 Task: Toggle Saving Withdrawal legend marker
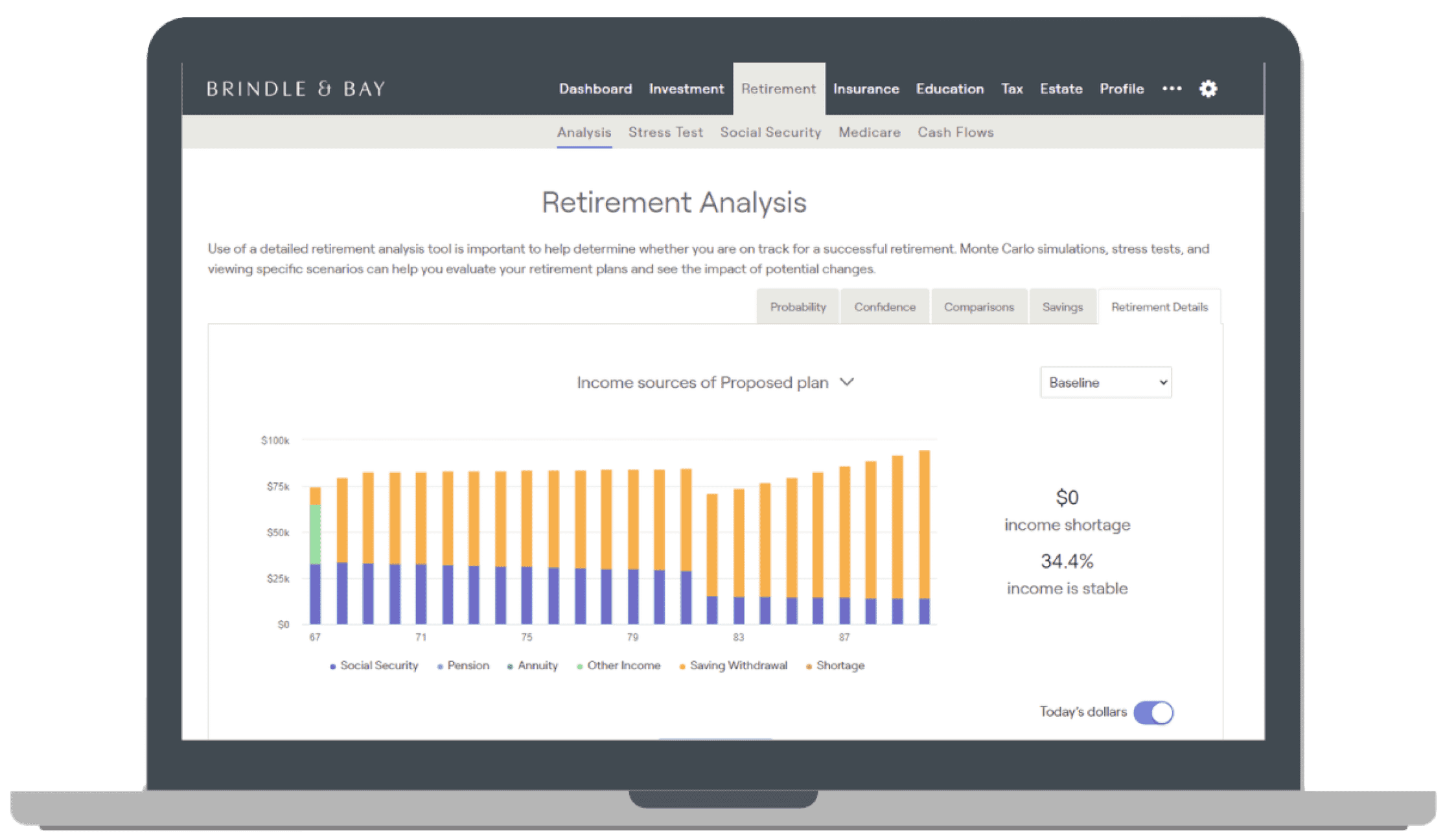[x=682, y=666]
